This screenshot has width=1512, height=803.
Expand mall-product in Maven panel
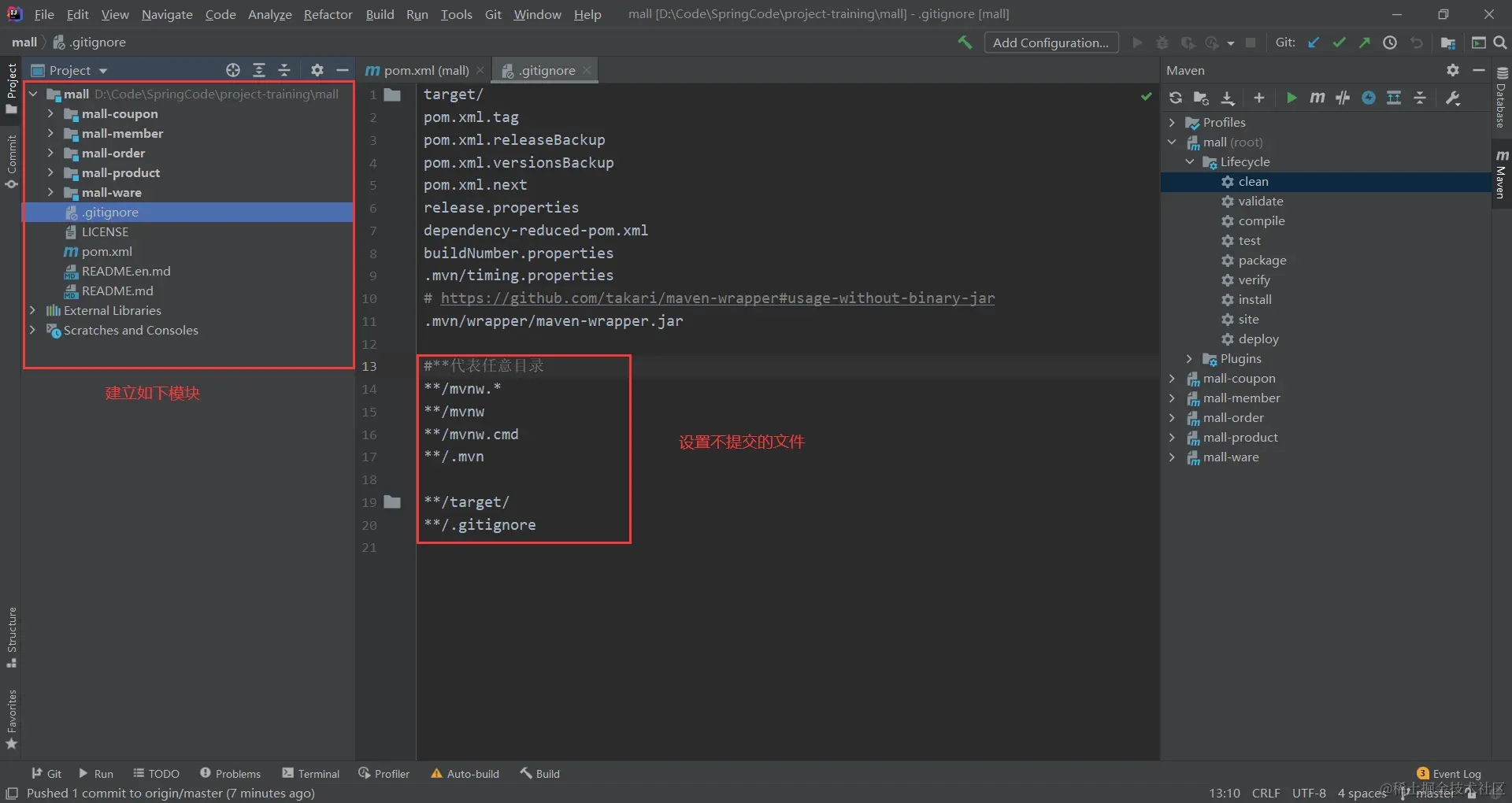pos(1172,437)
